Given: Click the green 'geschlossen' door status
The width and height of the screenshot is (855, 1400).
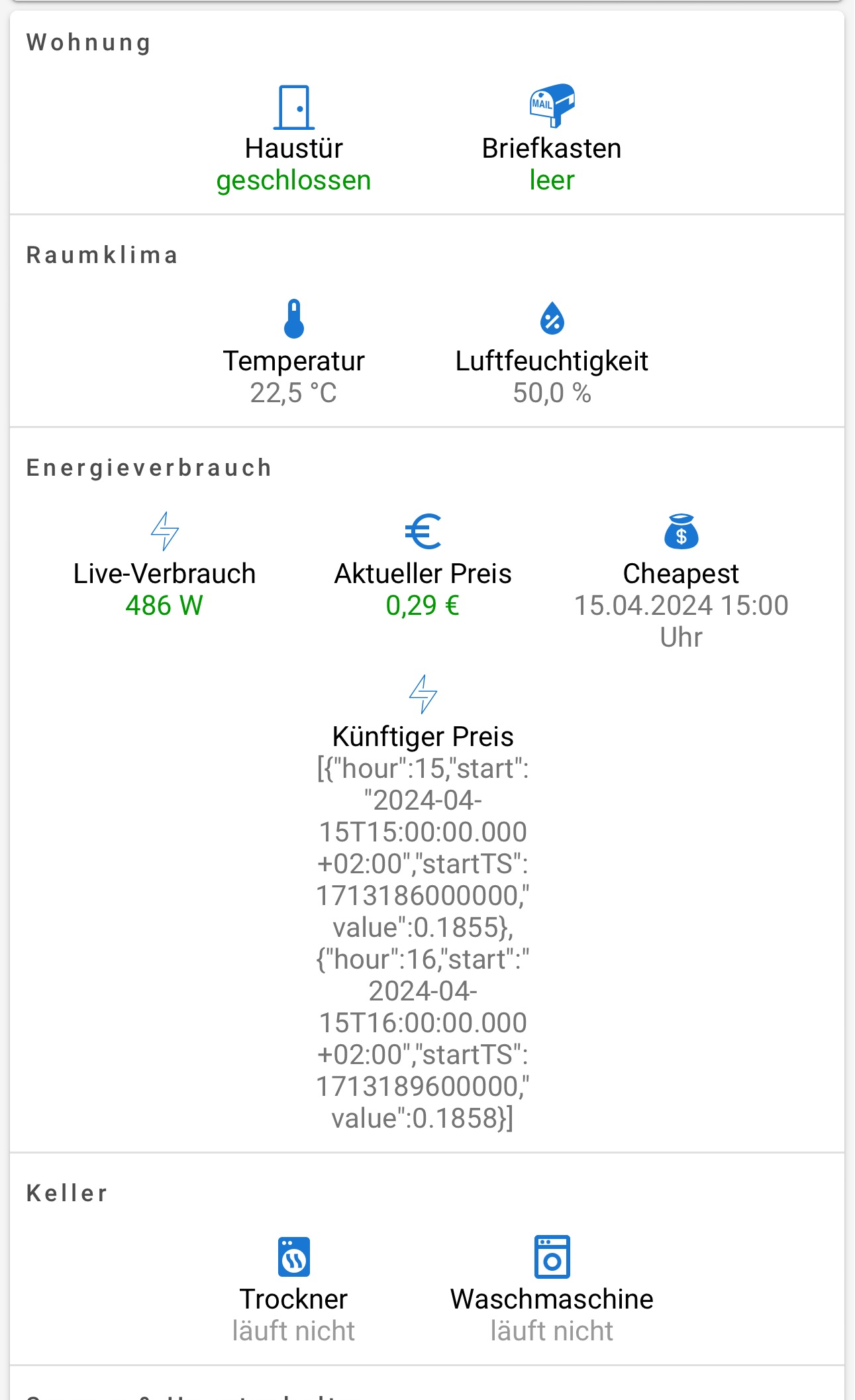Looking at the screenshot, I should [293, 180].
